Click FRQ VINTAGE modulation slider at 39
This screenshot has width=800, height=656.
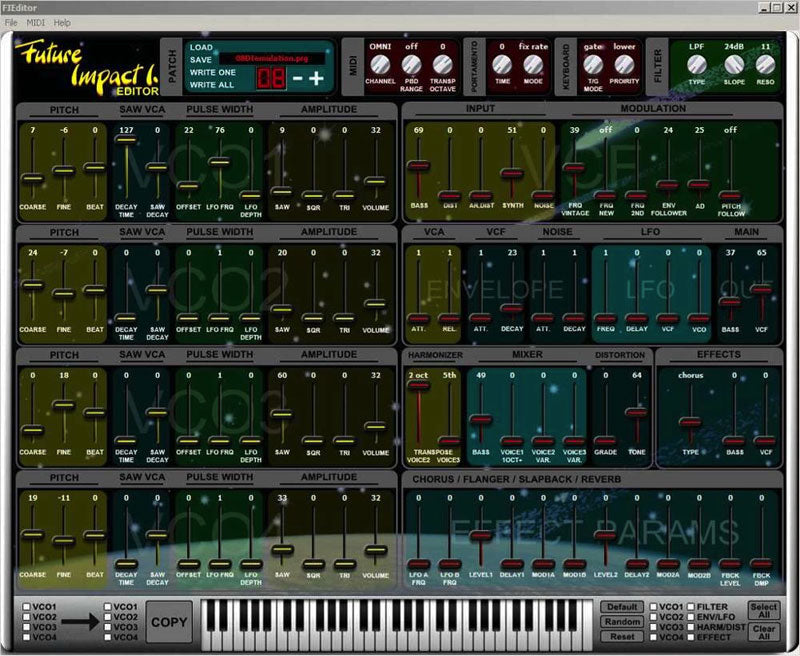(574, 167)
